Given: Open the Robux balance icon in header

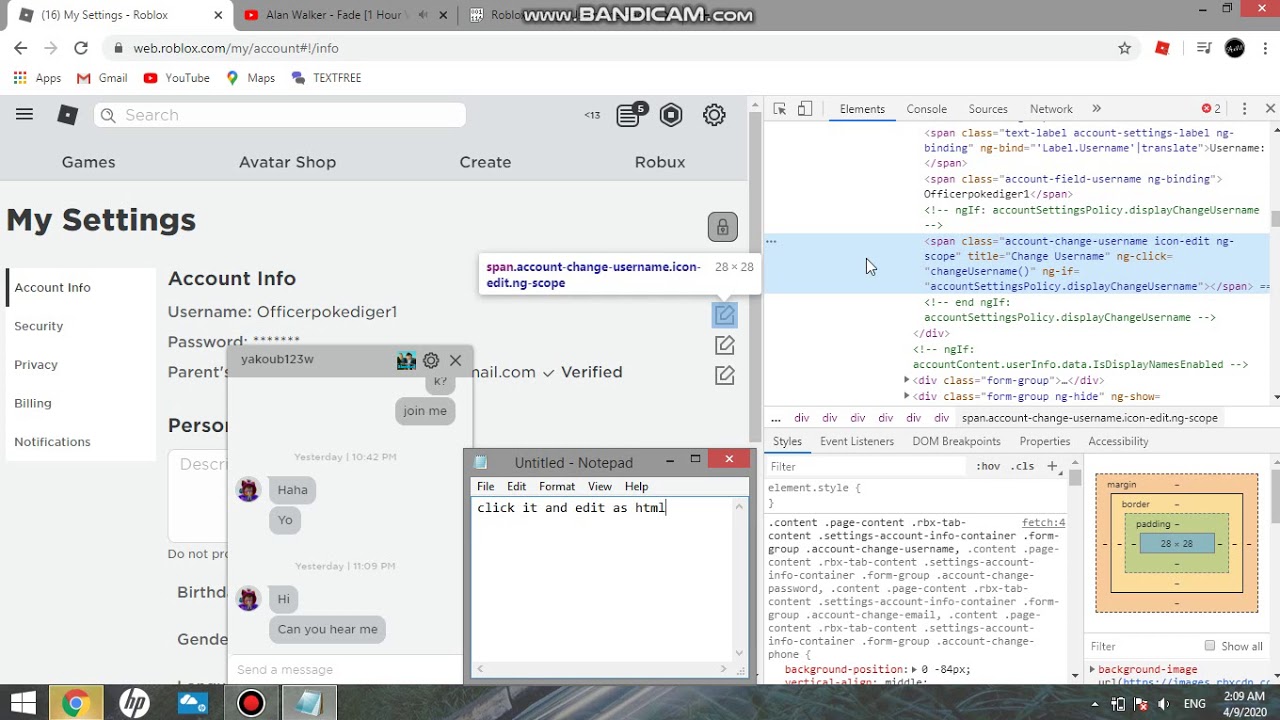Looking at the screenshot, I should [x=671, y=115].
